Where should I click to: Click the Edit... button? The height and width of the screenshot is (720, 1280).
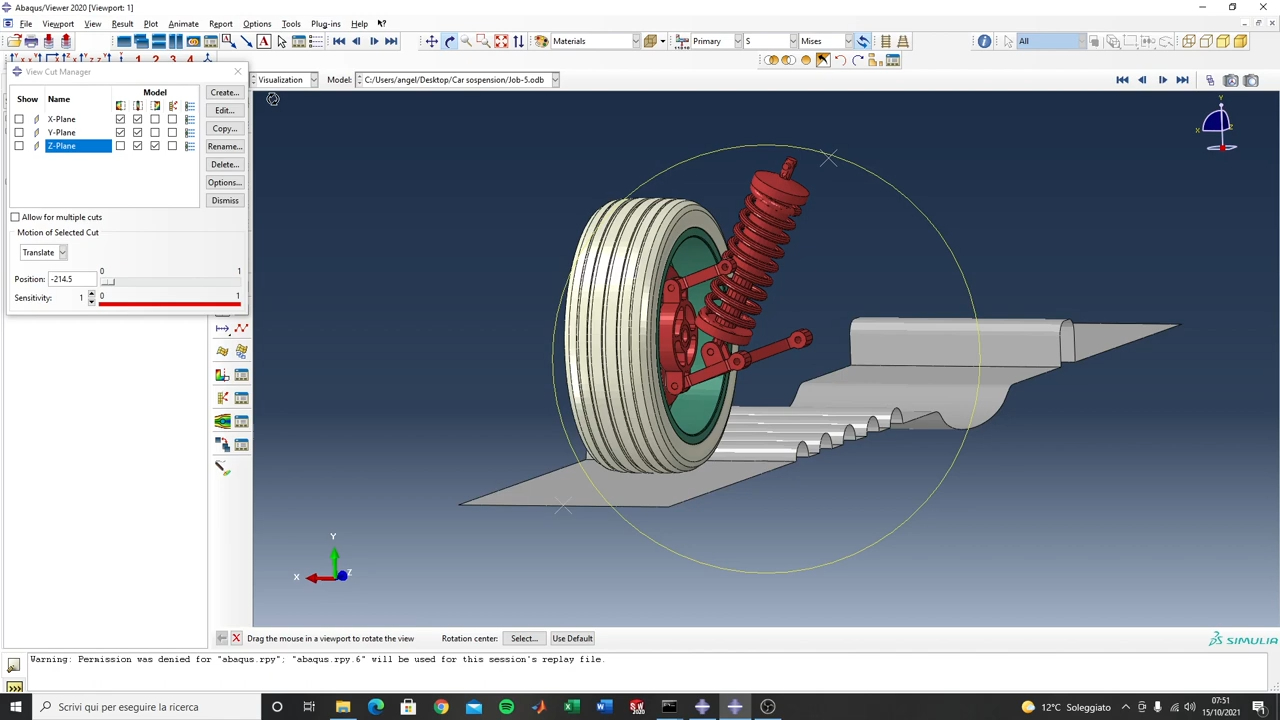coord(224,110)
